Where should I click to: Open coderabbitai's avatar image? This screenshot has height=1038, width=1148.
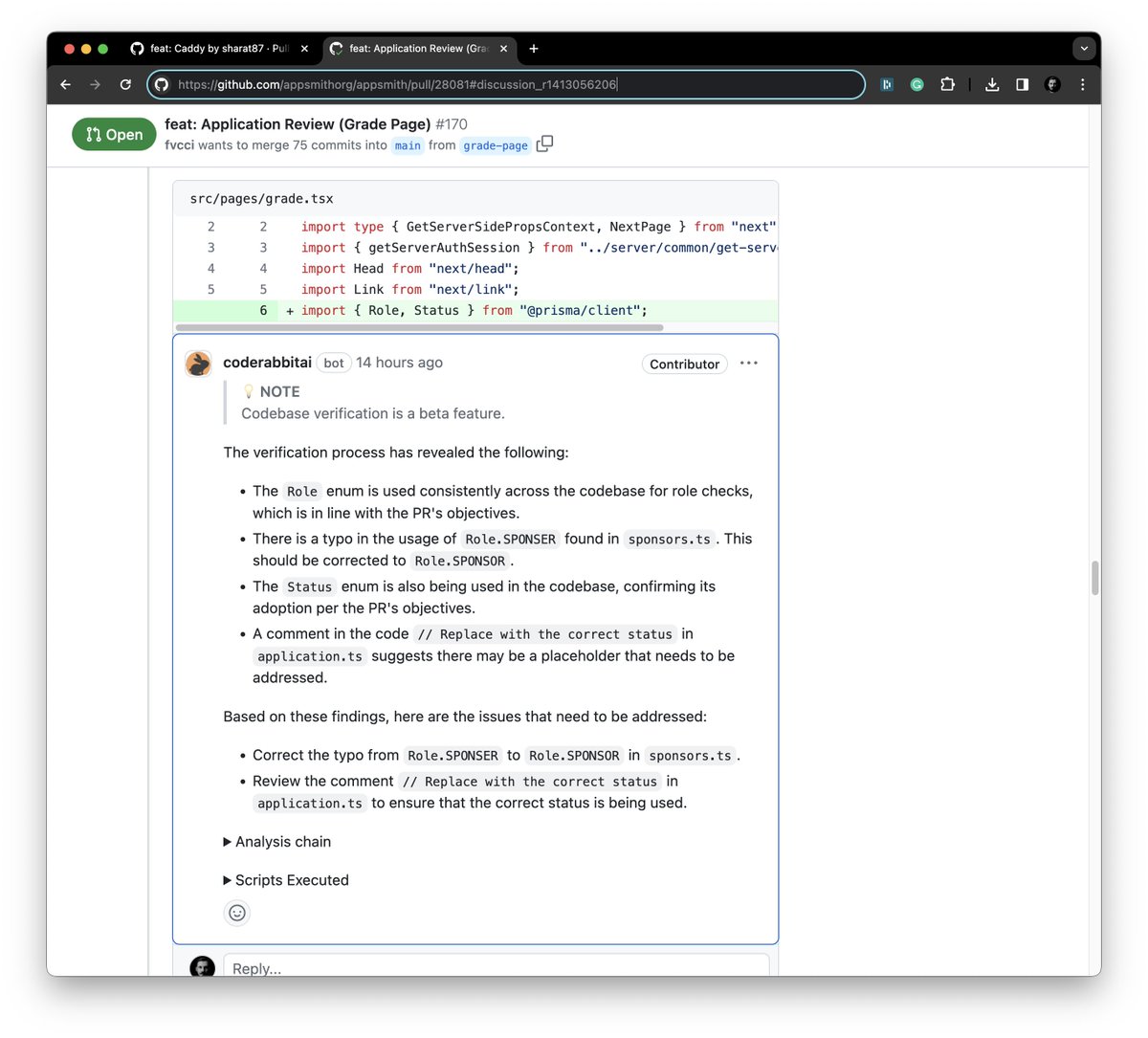coord(198,364)
